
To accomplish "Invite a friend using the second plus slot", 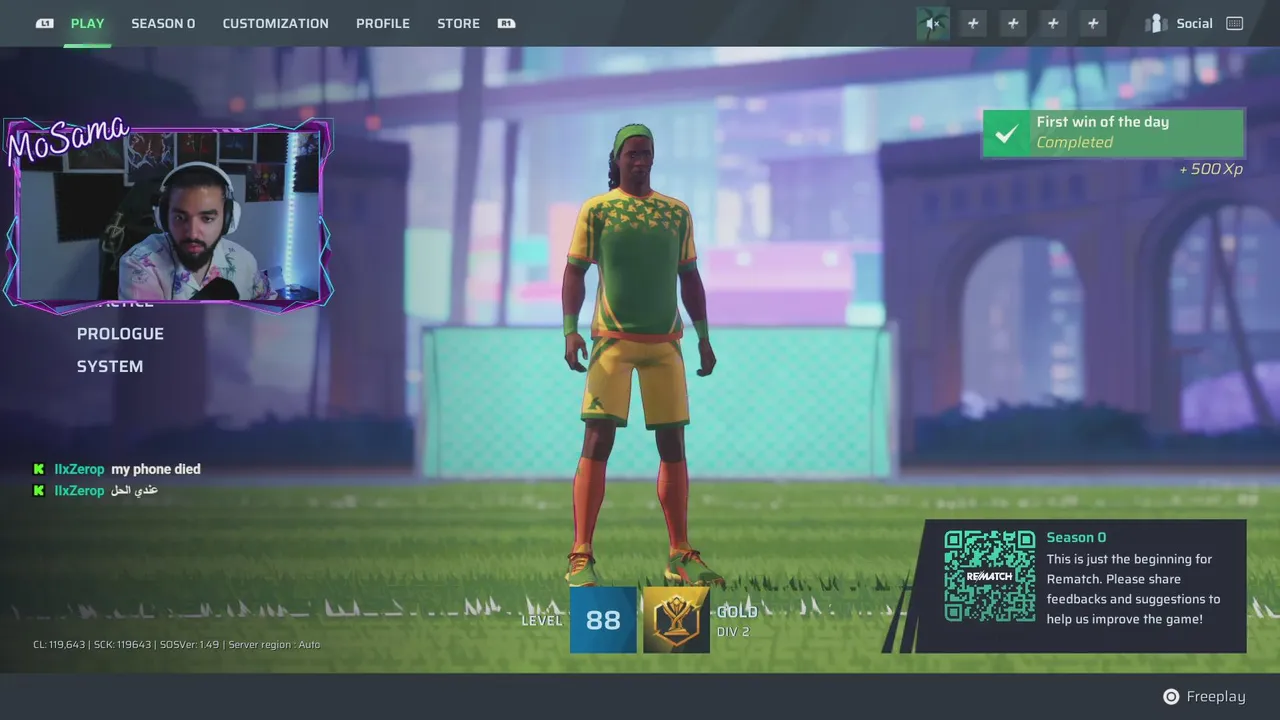I will coord(1013,23).
